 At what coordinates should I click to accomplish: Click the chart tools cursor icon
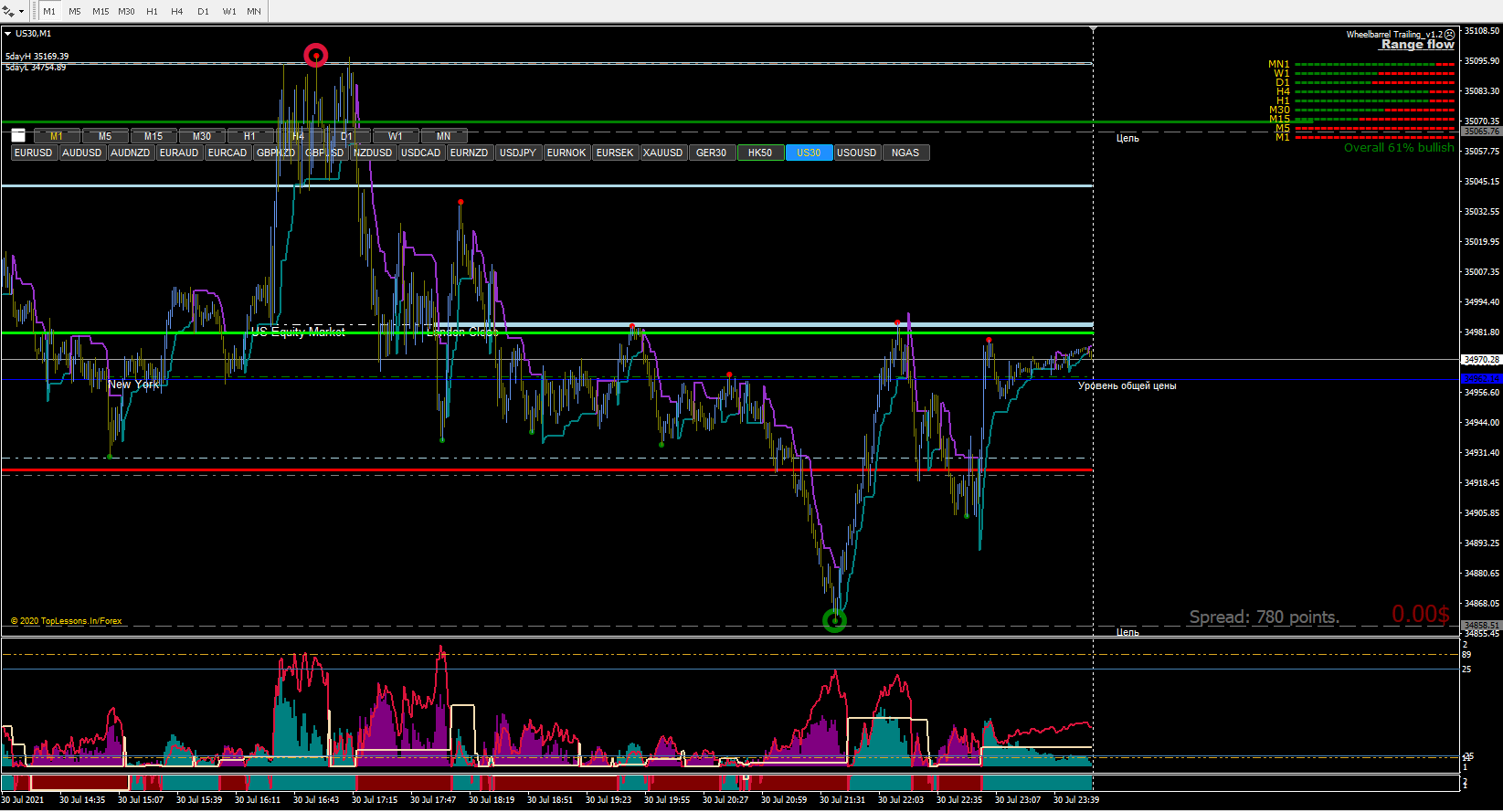tap(8, 11)
